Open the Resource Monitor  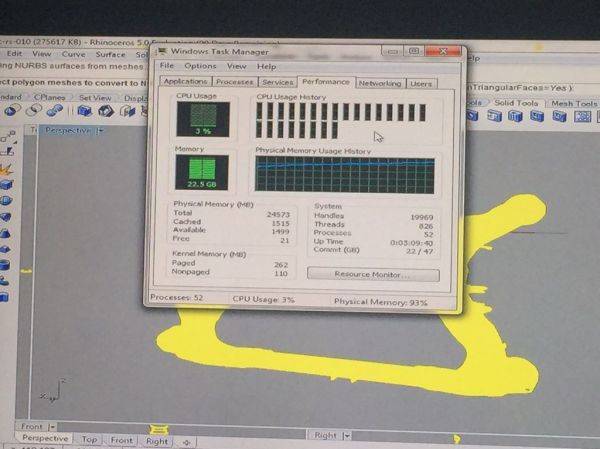coord(373,274)
